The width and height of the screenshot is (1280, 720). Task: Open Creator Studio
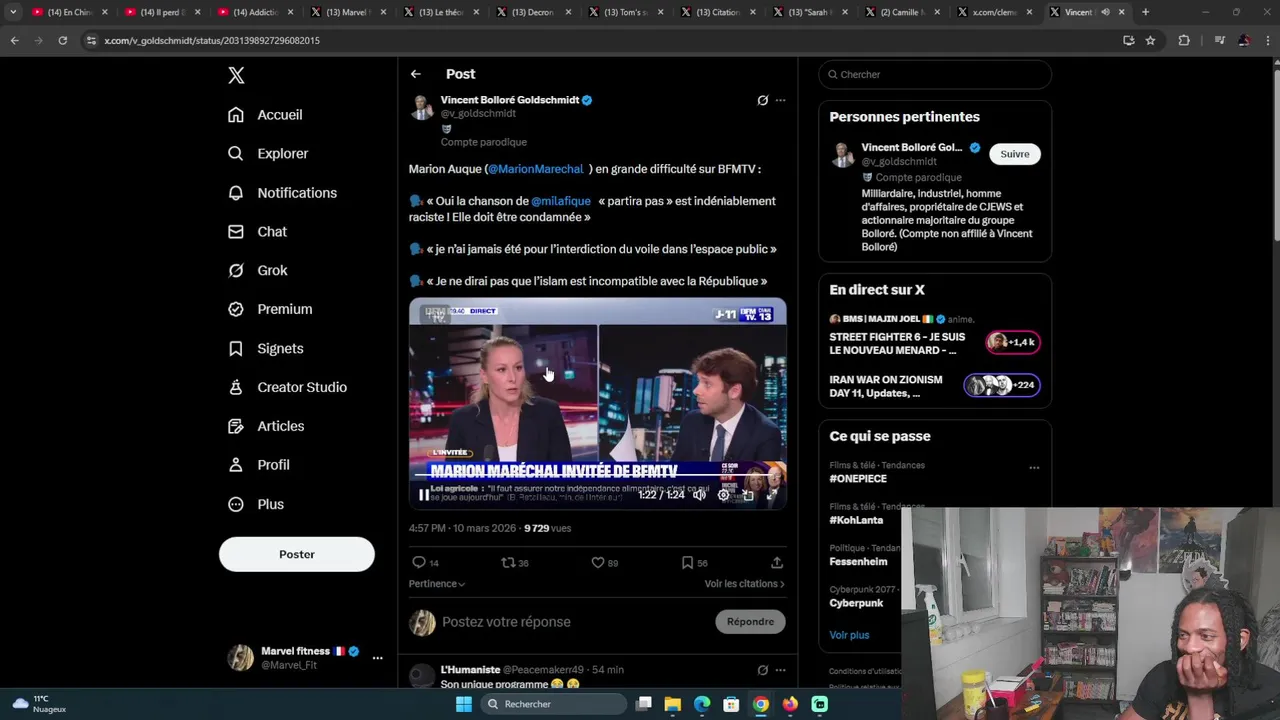(287, 388)
